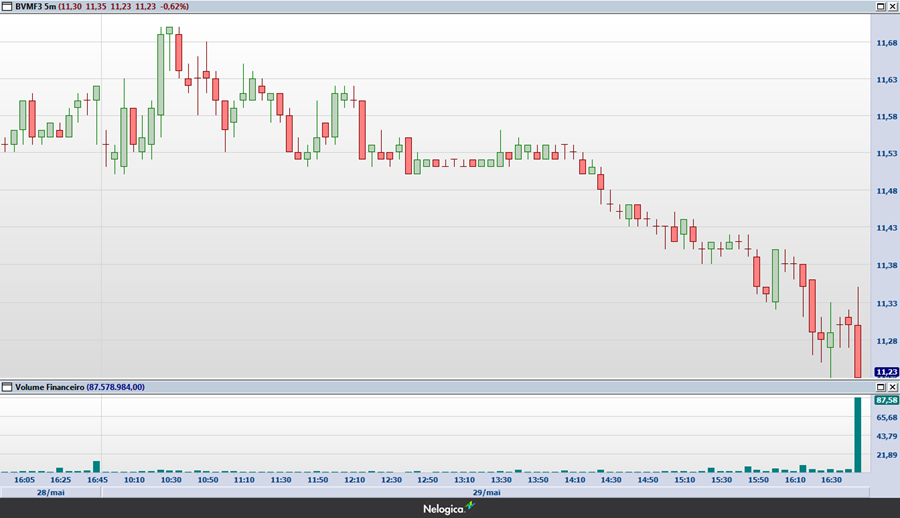Click the BVMF3 chart window icon

click(7, 6)
